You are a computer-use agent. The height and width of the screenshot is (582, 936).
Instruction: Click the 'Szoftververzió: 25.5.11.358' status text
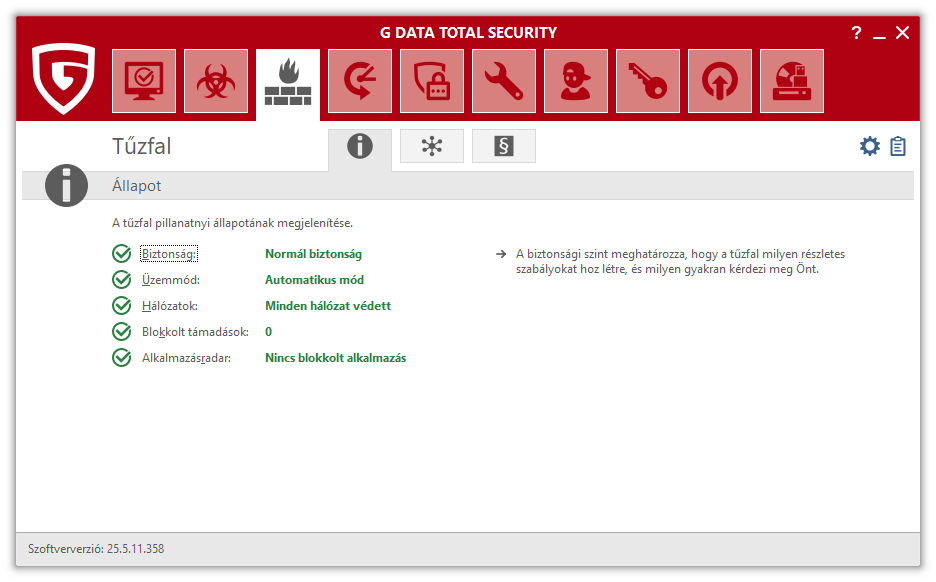(x=96, y=549)
